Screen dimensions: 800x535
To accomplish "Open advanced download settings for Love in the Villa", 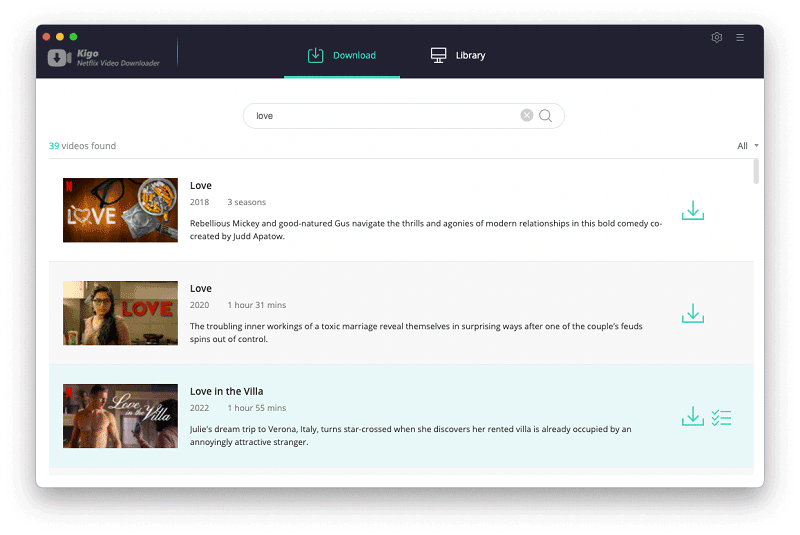I will pyautogui.click(x=721, y=417).
